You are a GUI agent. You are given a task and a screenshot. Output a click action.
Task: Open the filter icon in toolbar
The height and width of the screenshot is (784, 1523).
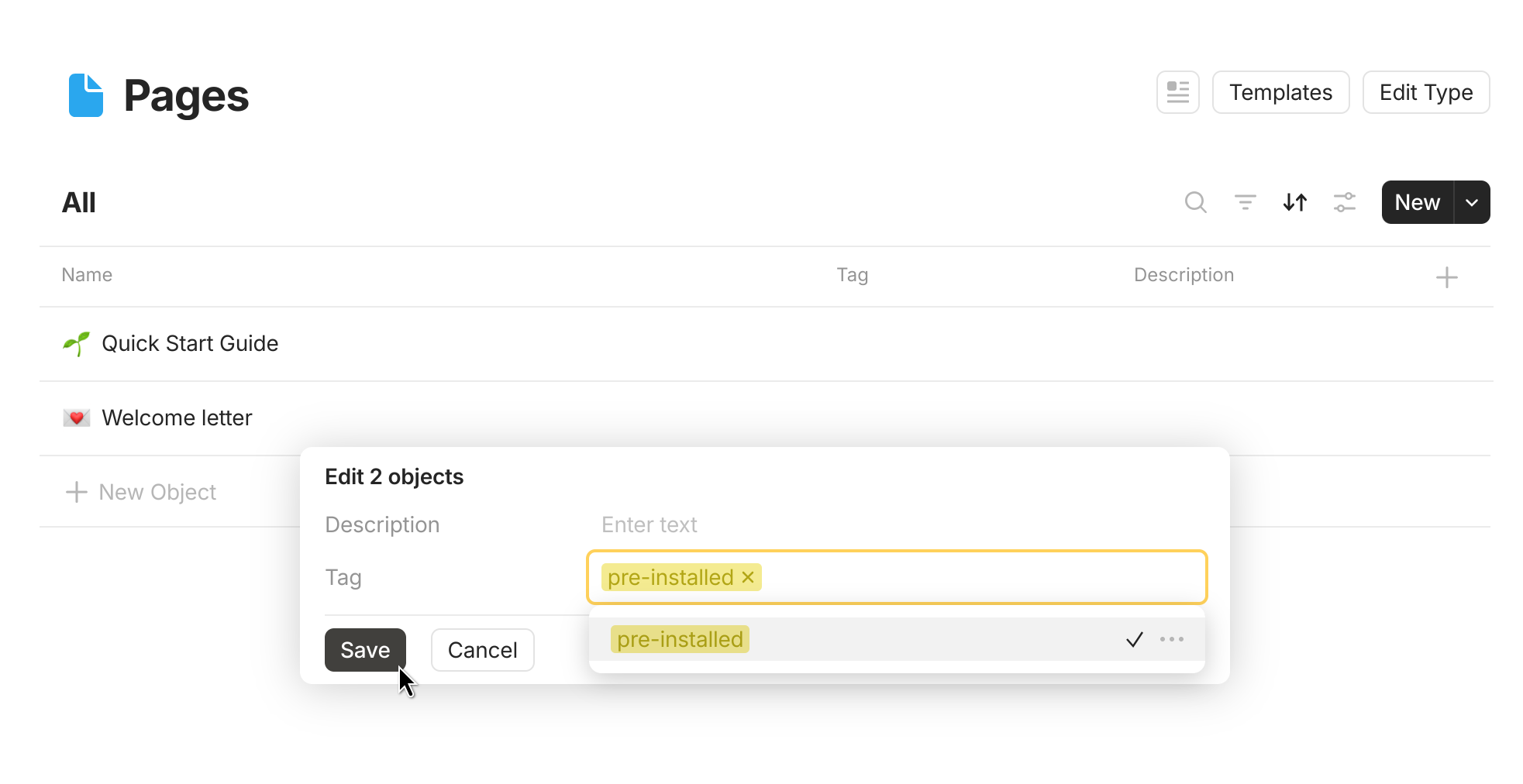coord(1245,202)
